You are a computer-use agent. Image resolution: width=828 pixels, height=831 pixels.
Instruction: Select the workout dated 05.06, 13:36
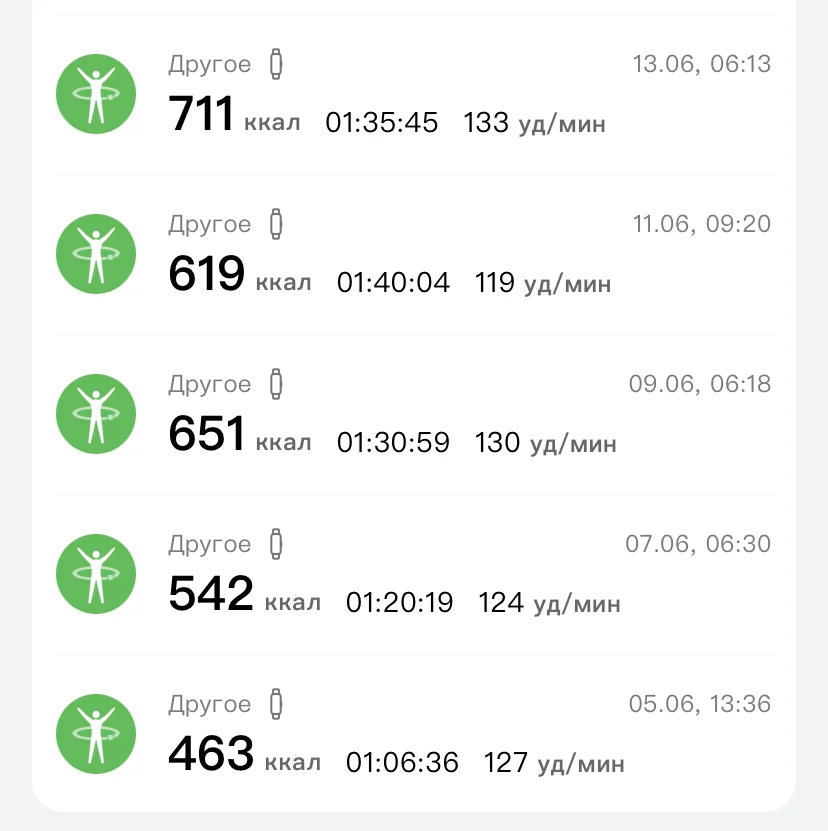pos(699,704)
